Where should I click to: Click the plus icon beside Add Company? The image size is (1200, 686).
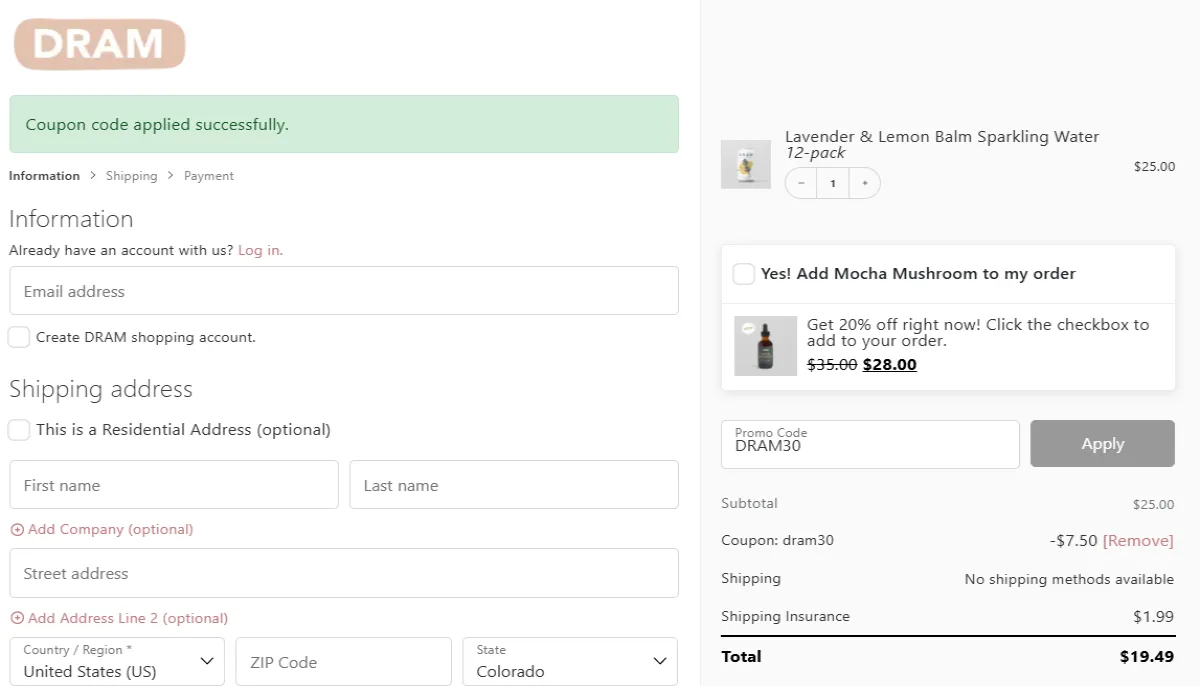(17, 530)
